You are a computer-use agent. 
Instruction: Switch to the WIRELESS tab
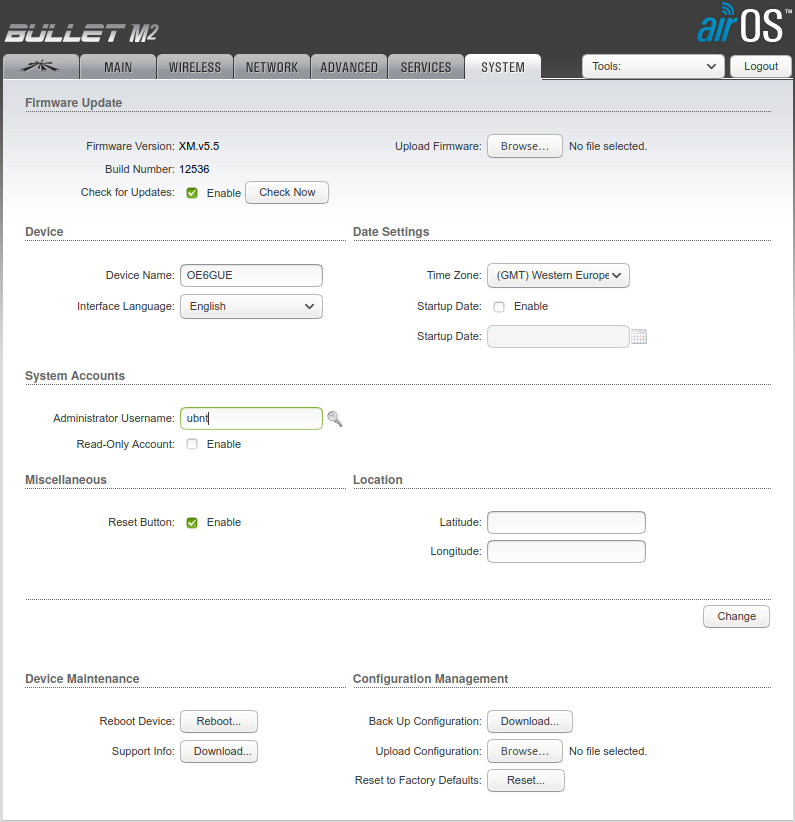[x=195, y=67]
